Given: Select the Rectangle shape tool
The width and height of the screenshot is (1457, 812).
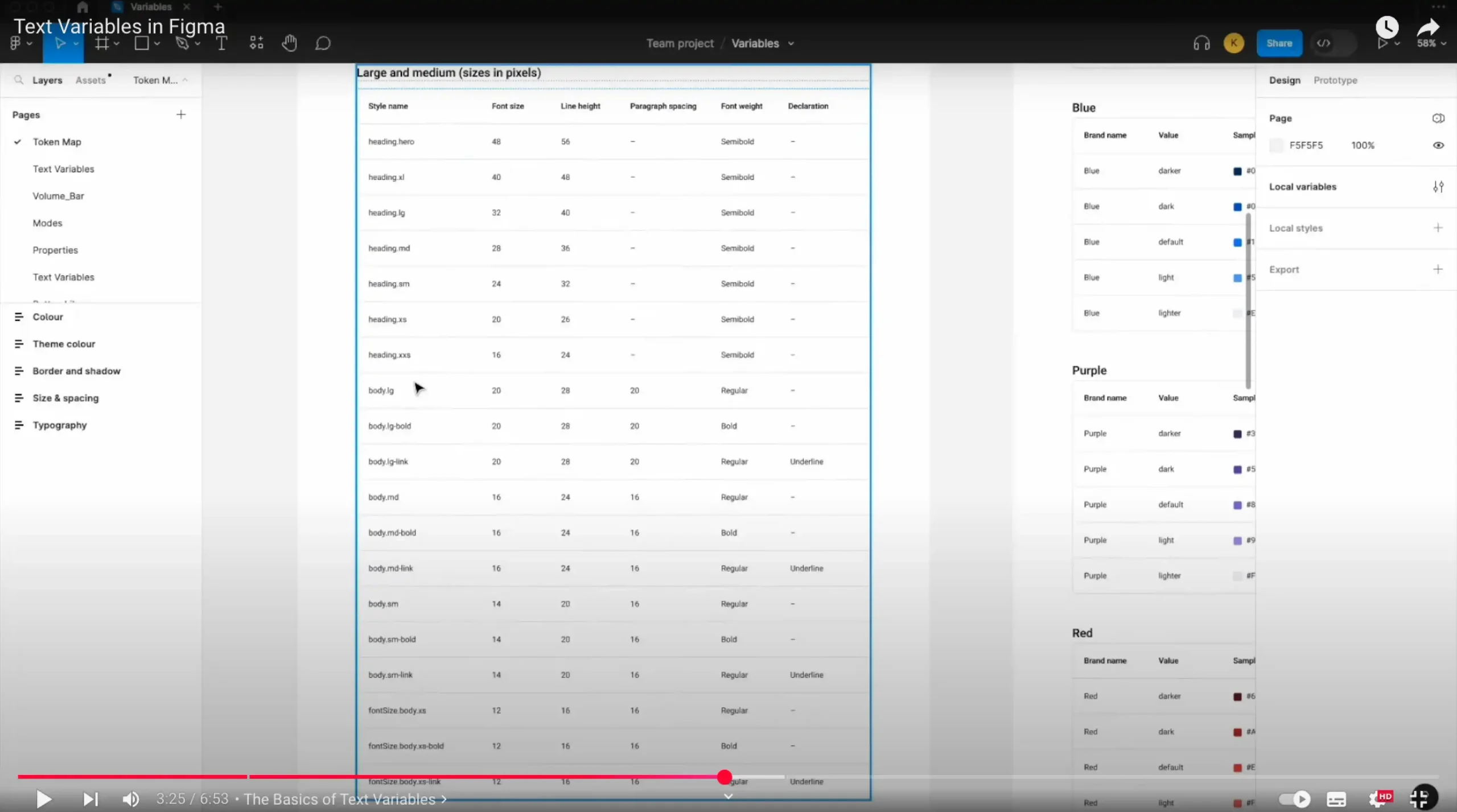Looking at the screenshot, I should (142, 43).
